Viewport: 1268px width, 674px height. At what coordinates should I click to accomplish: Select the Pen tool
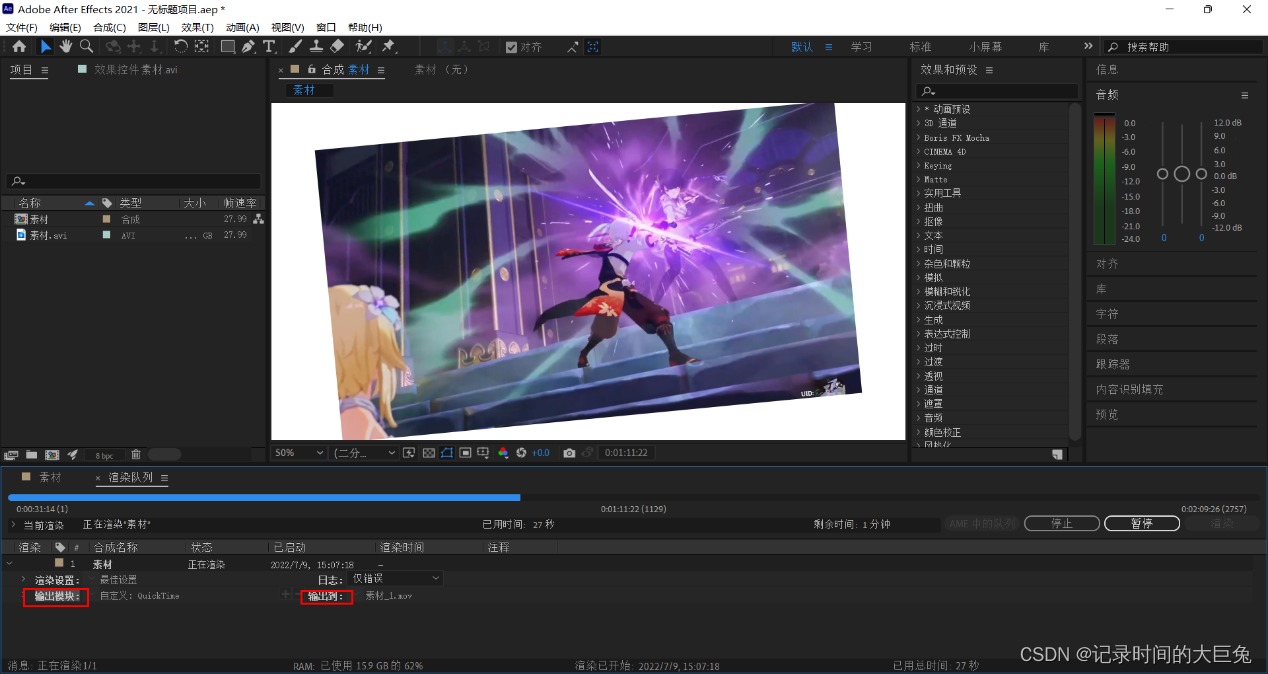coord(249,46)
